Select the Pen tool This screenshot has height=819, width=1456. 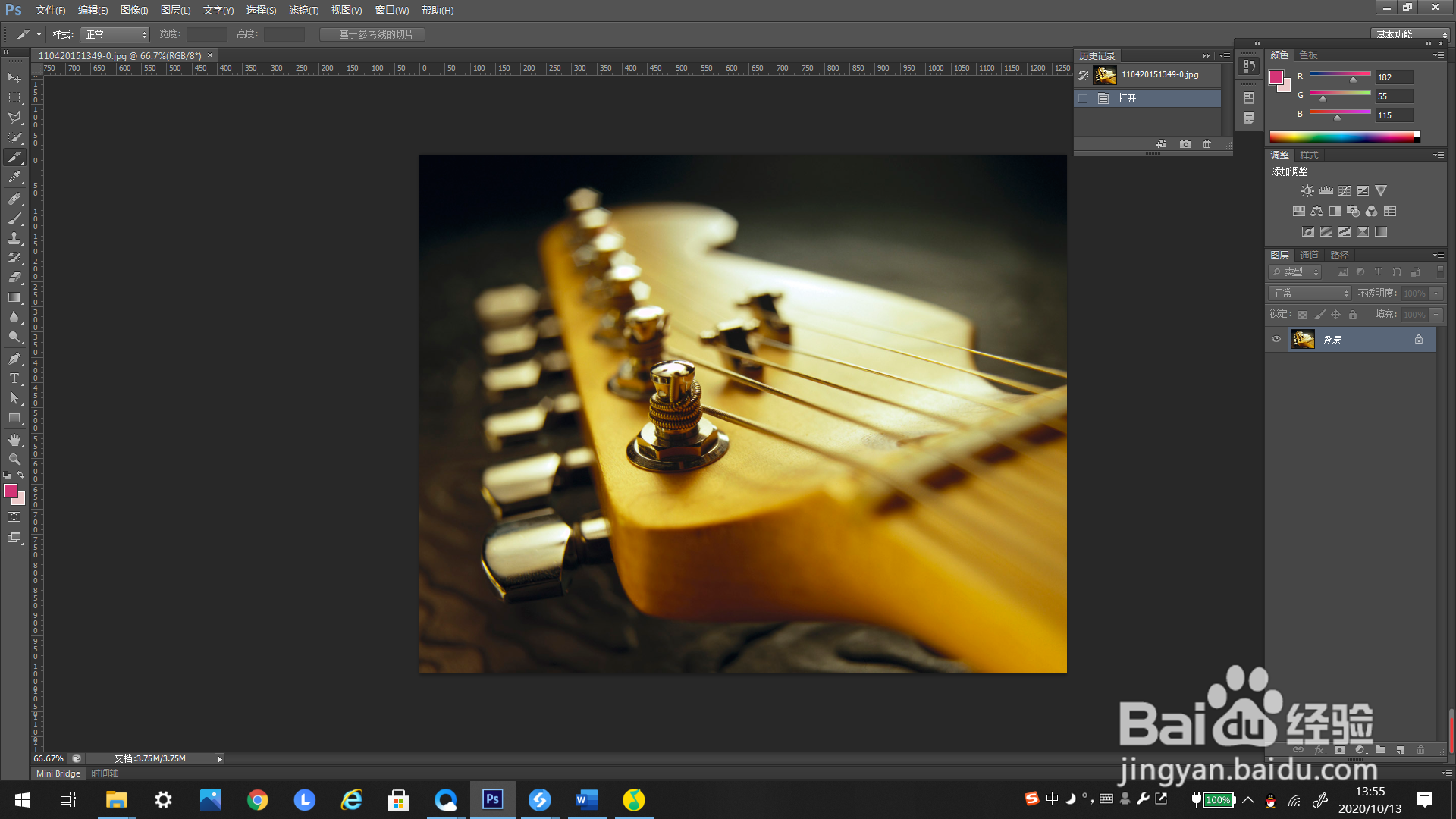(14, 359)
